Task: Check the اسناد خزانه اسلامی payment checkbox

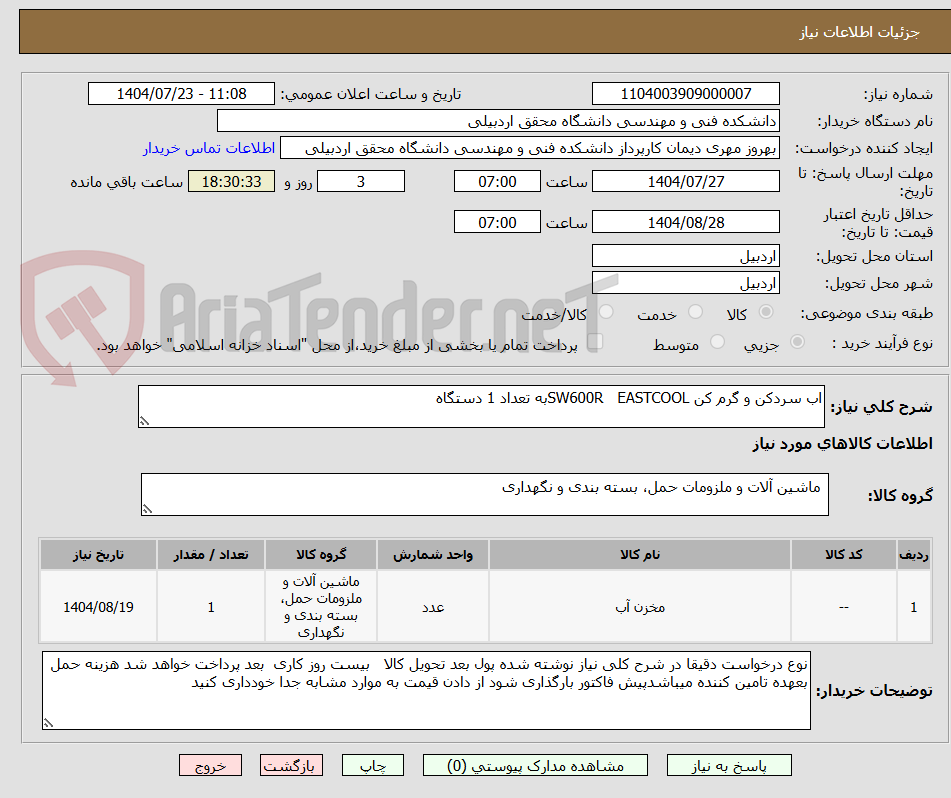Action: pos(594,341)
